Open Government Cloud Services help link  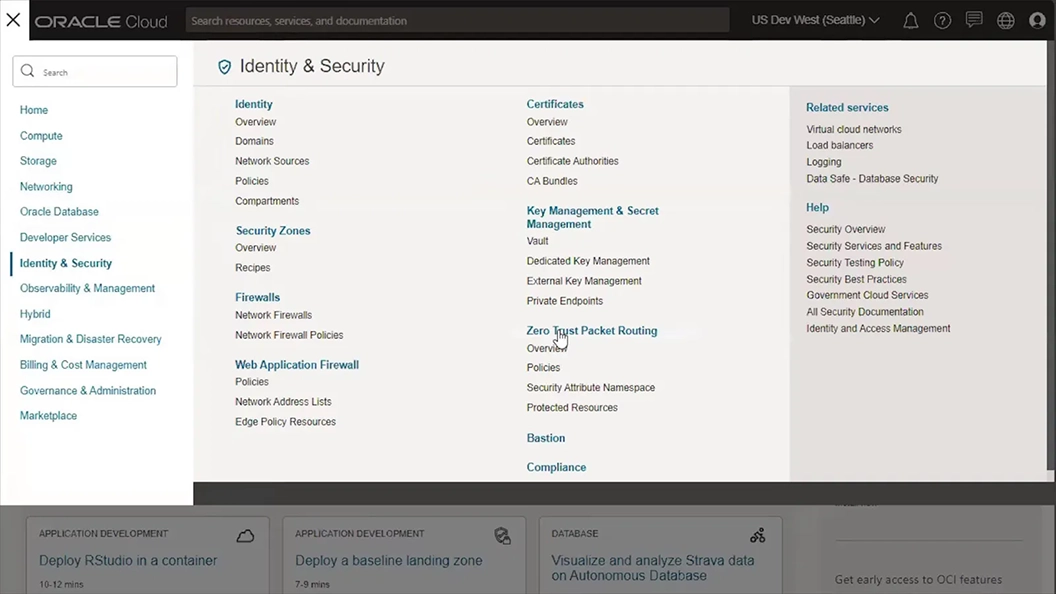point(867,295)
